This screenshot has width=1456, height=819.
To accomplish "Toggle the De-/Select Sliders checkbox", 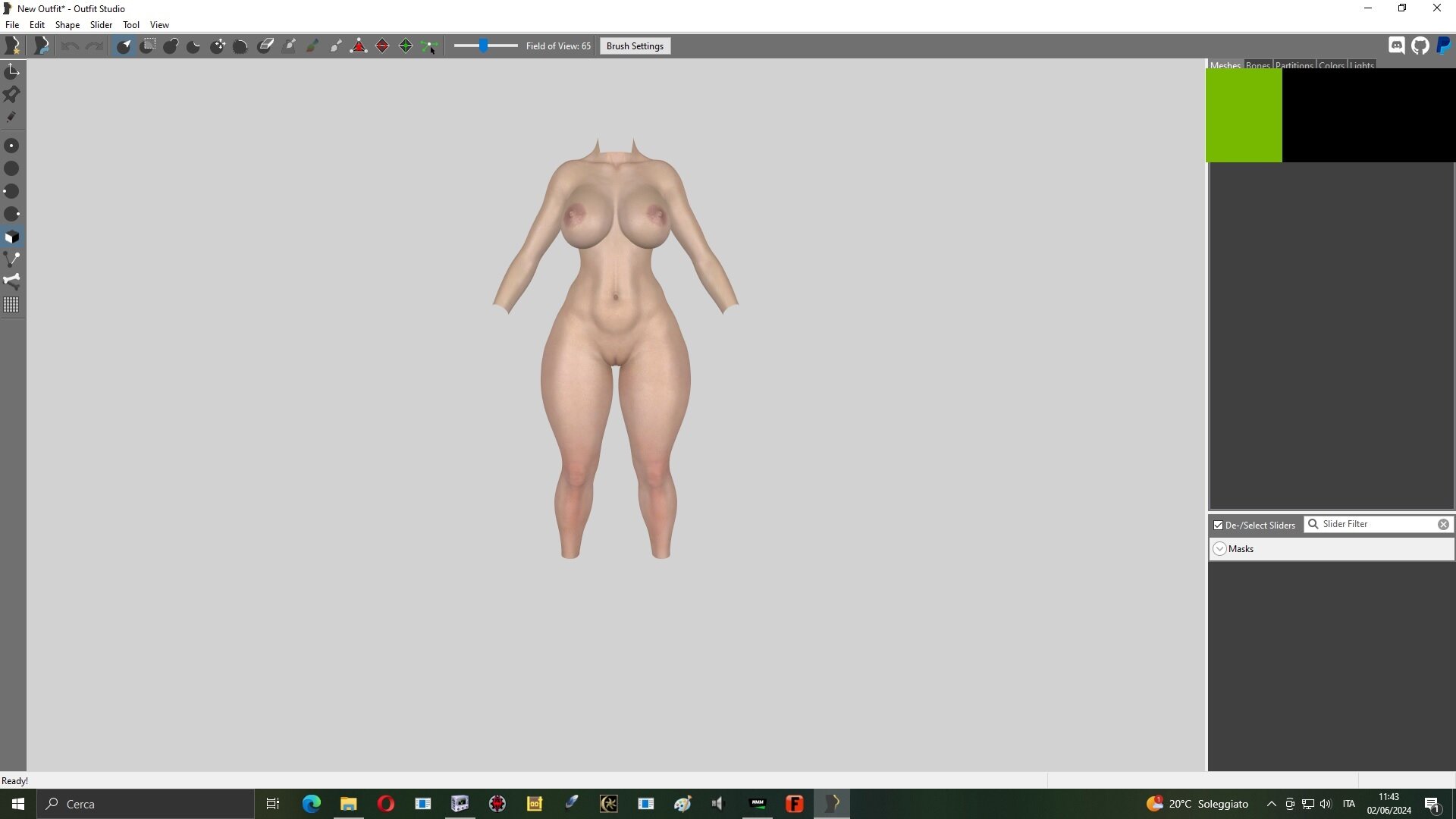I will point(1218,525).
